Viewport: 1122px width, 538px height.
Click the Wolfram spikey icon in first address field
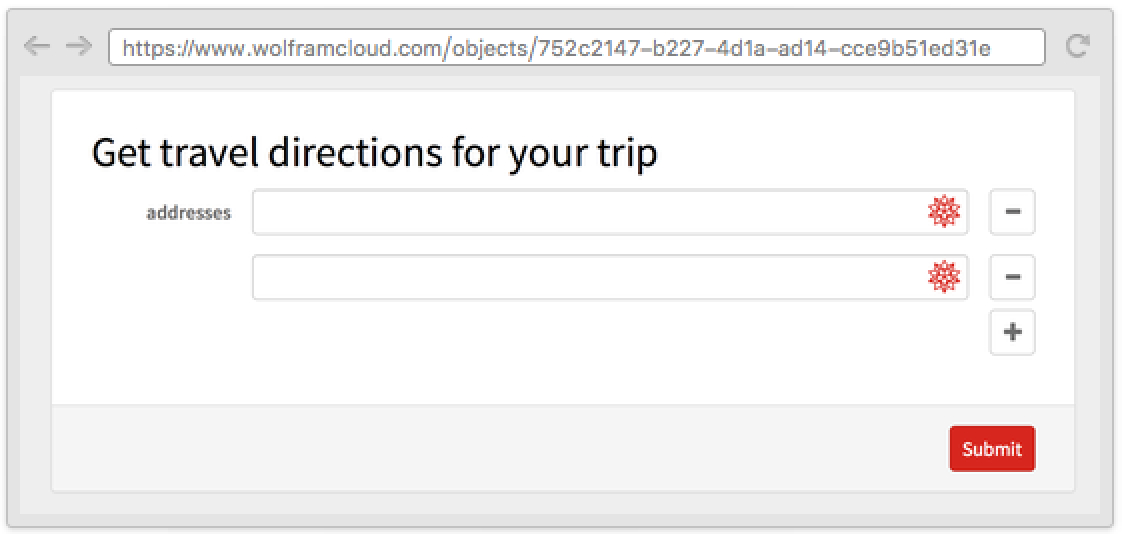pos(944,212)
